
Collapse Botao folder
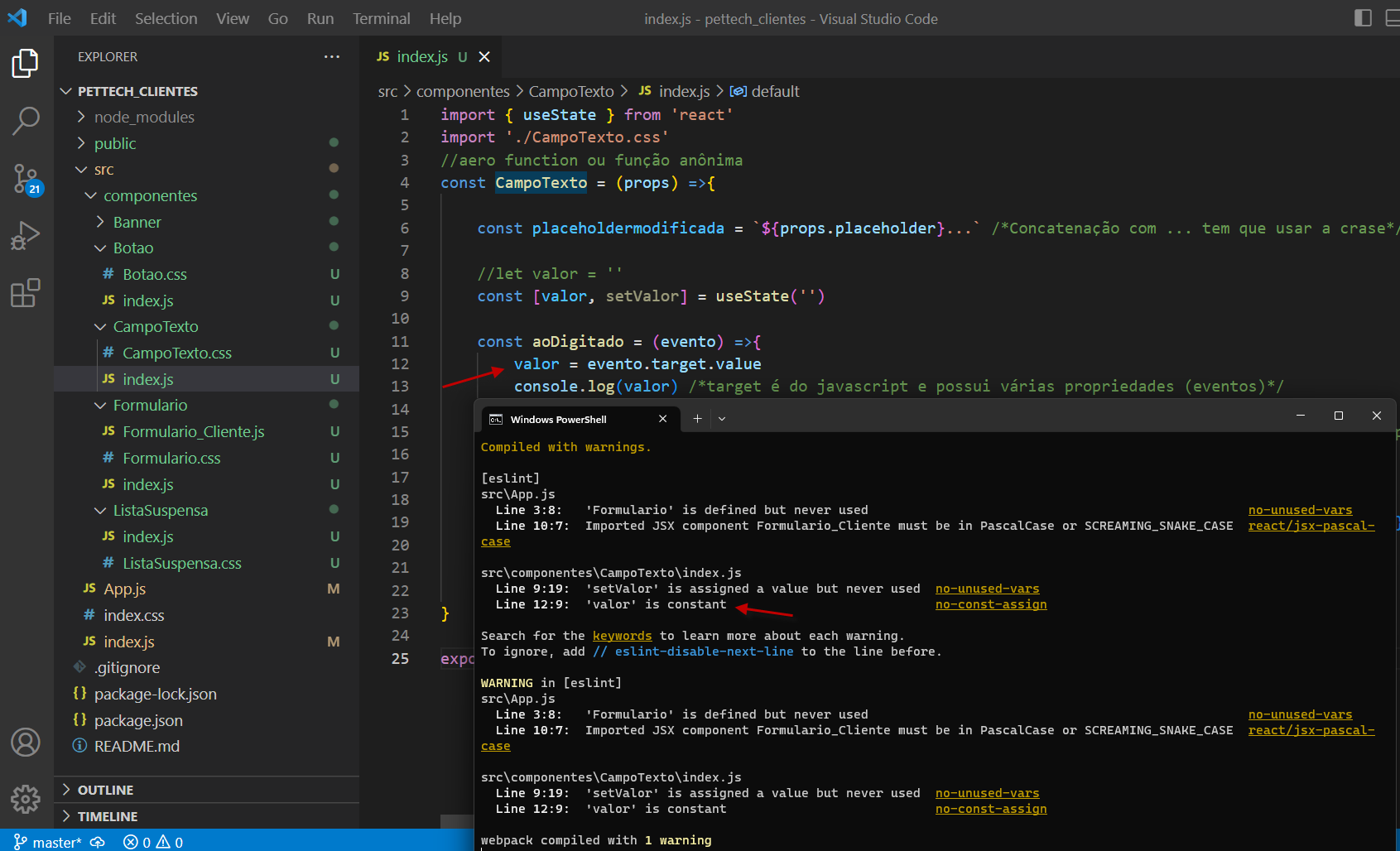click(x=133, y=248)
